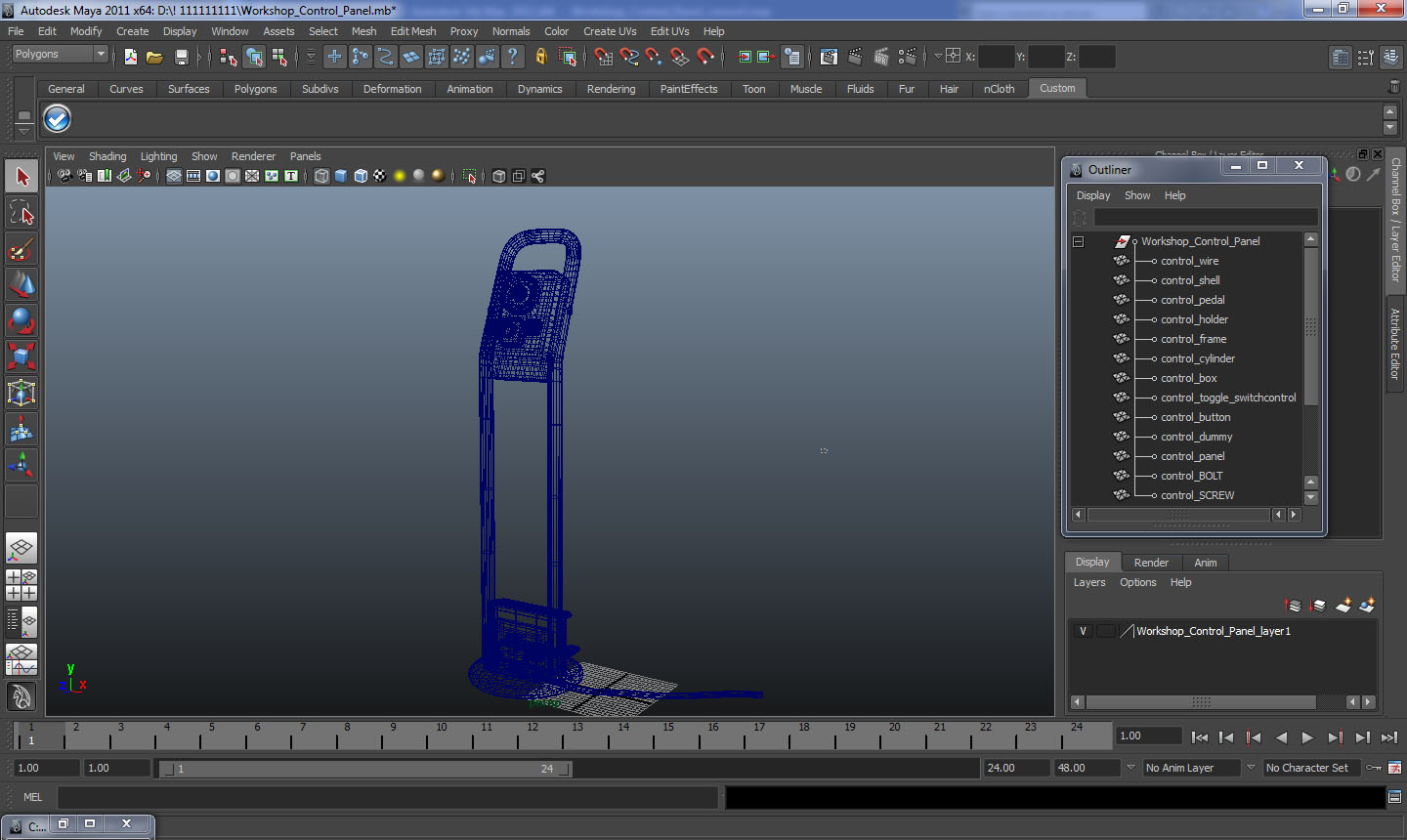
Task: Toggle the viewport grid display icon
Action: pos(174,176)
